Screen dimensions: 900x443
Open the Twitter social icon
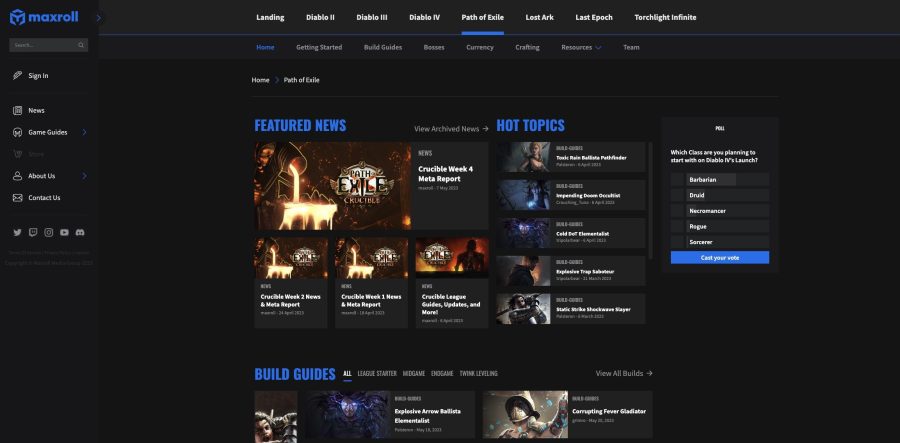click(x=17, y=232)
